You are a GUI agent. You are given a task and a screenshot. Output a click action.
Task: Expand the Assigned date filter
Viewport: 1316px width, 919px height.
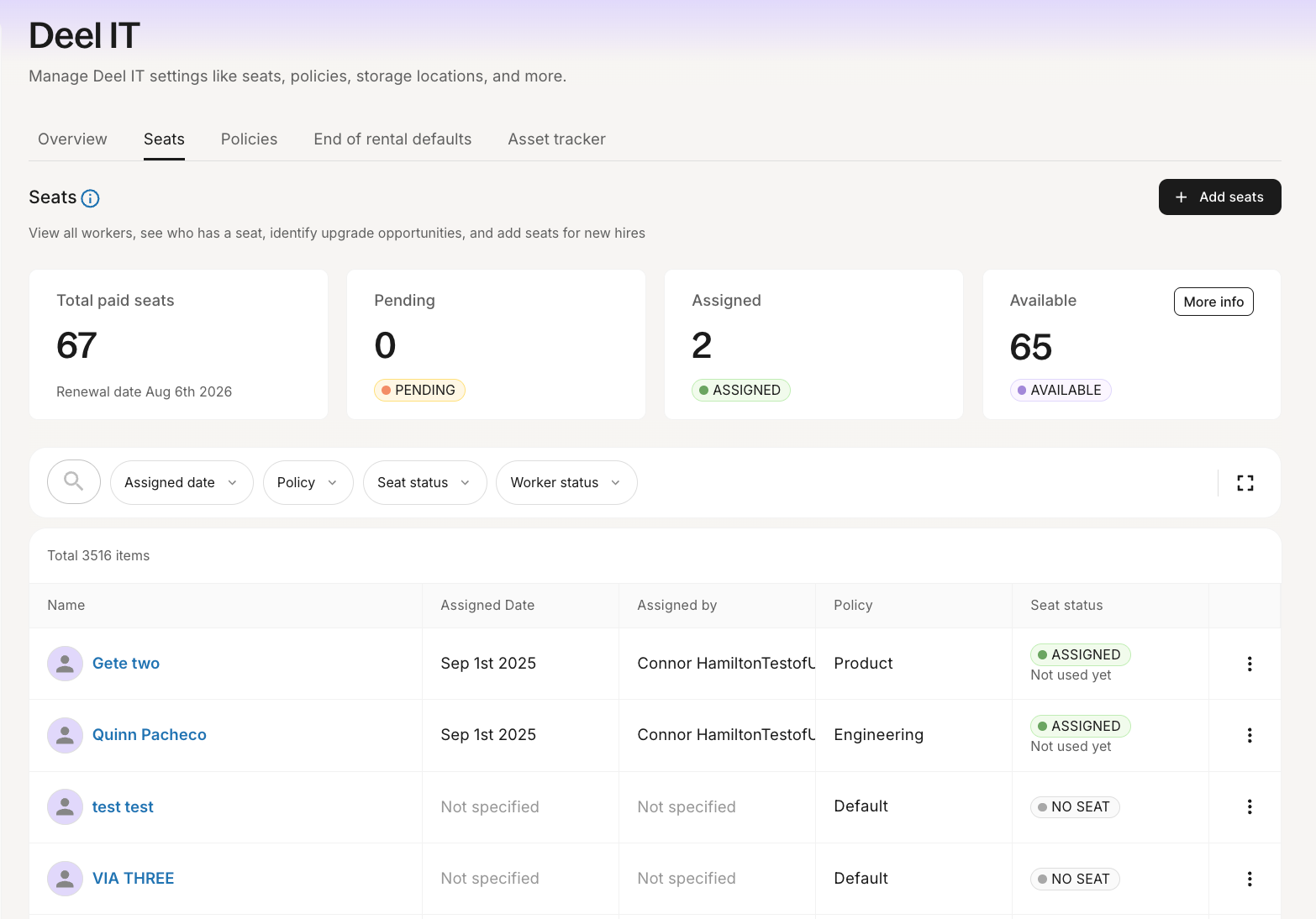pyautogui.click(x=181, y=483)
